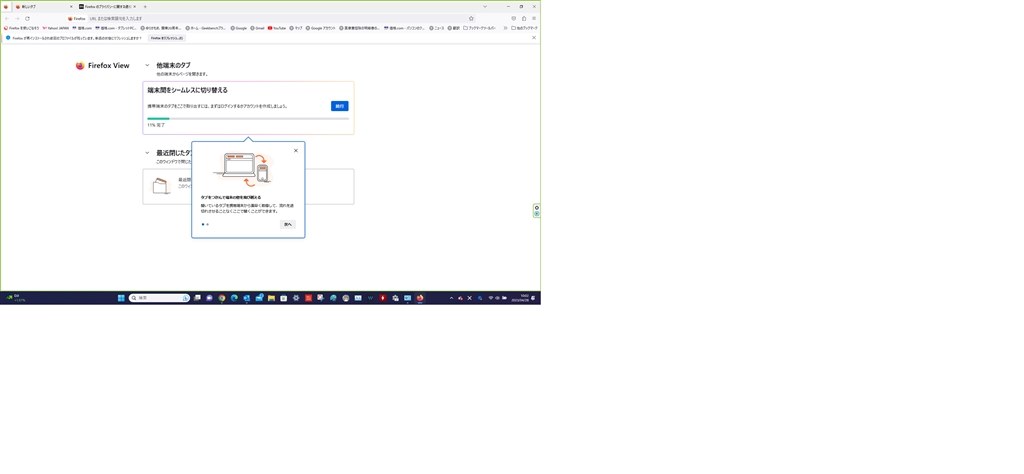Screen dimensions: 1024x474
Task: Select the second tour step dot
Action: click(x=207, y=224)
